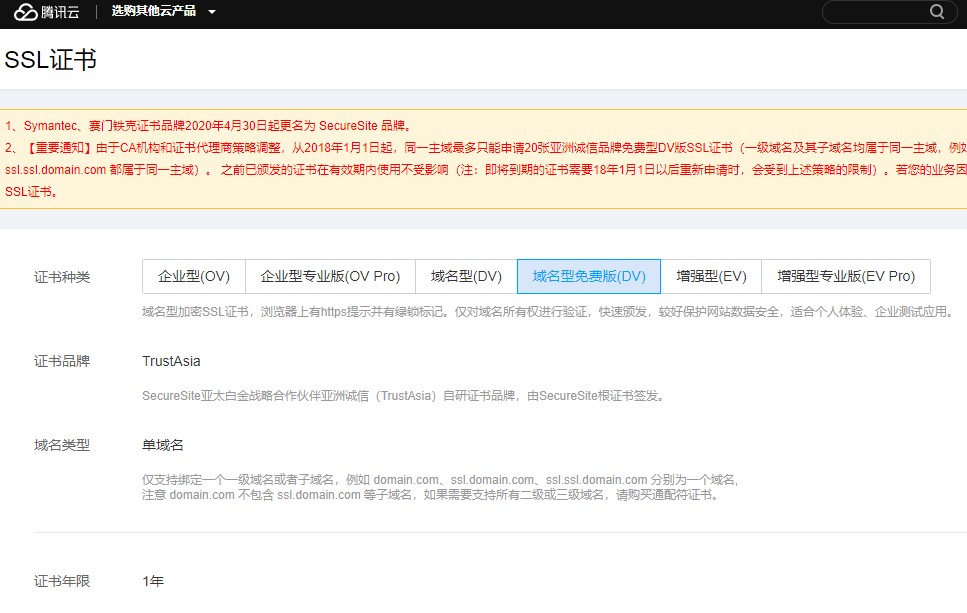
Task: Select 增强型专业版(EV Pro) certificate type
Action: [842, 276]
